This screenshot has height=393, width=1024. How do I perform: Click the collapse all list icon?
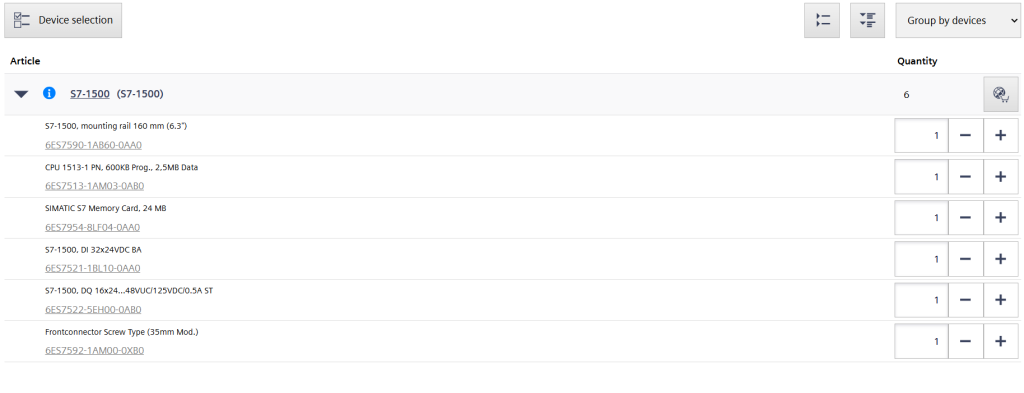click(822, 20)
